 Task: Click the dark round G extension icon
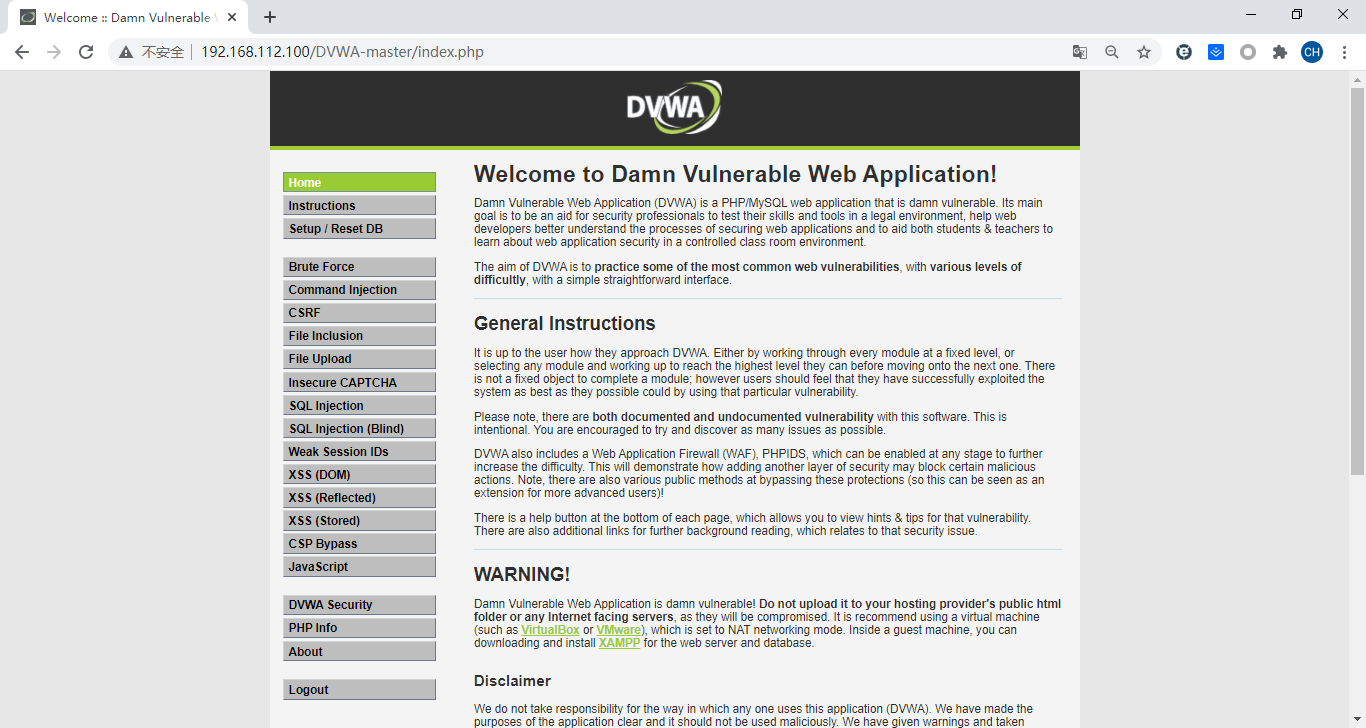click(1184, 52)
